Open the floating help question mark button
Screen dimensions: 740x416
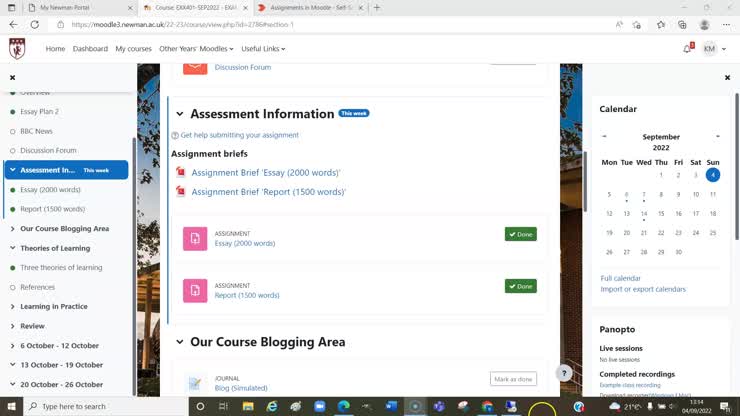[x=564, y=374]
